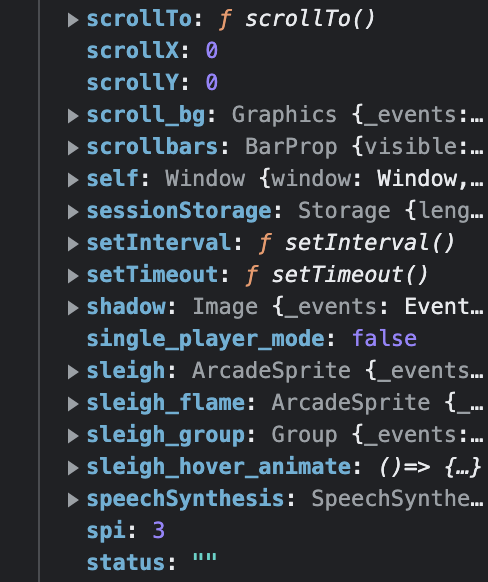Click the single_player_mode property name
Image resolution: width=488 pixels, height=582 pixels.
coord(206,339)
